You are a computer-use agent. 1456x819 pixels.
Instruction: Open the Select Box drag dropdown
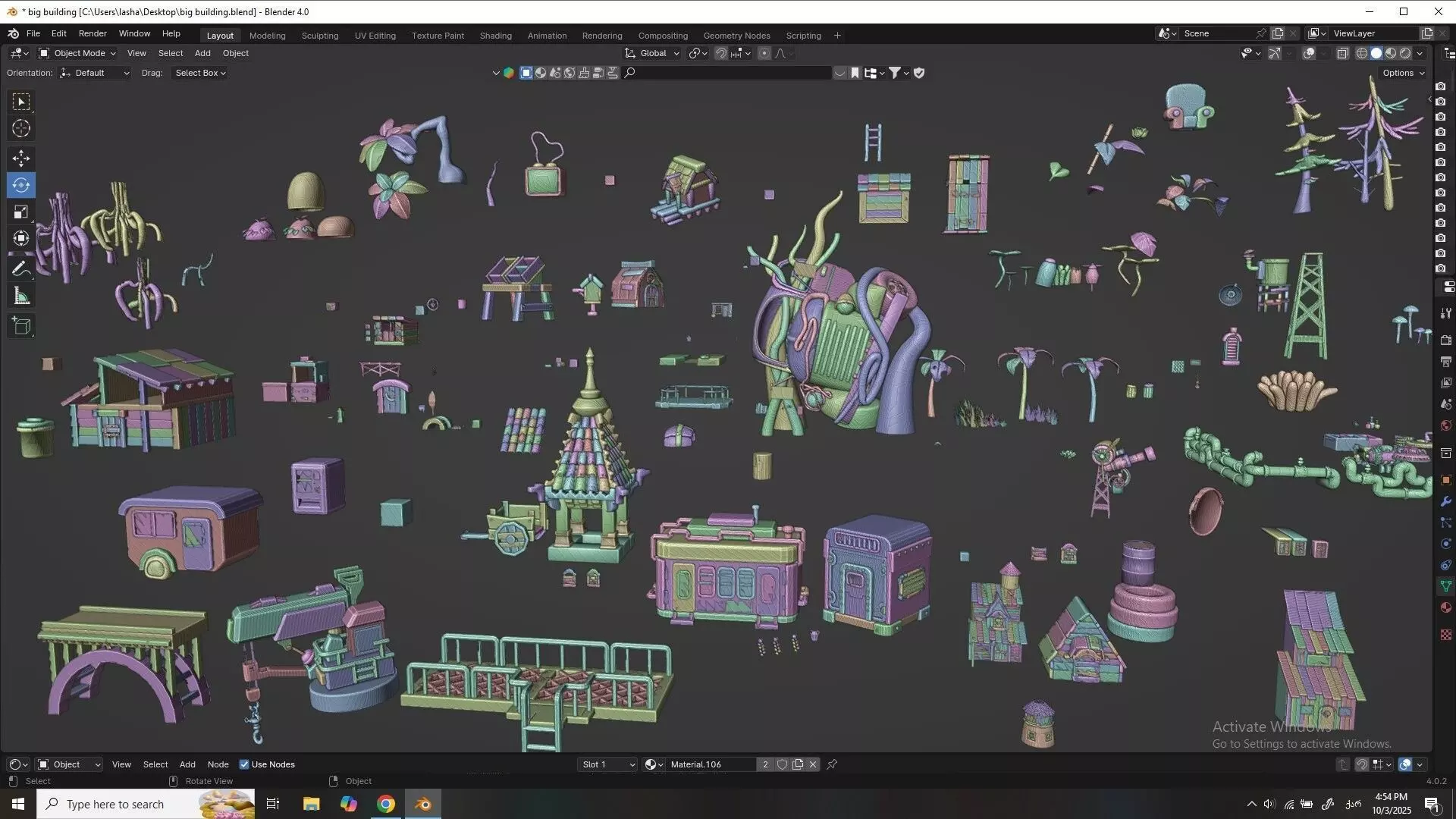click(200, 73)
